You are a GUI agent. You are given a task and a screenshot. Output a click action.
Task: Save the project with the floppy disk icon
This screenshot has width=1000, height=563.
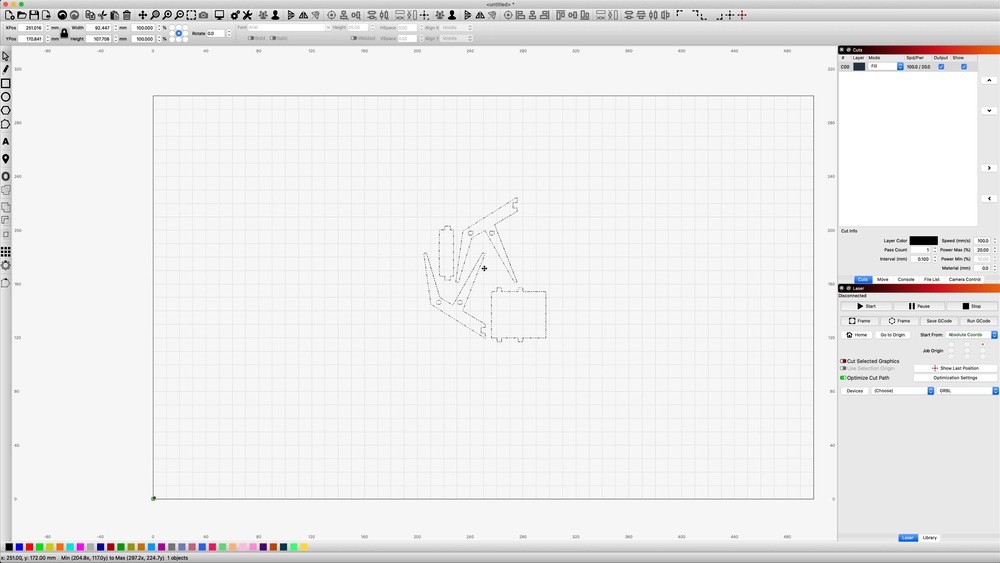[34, 15]
